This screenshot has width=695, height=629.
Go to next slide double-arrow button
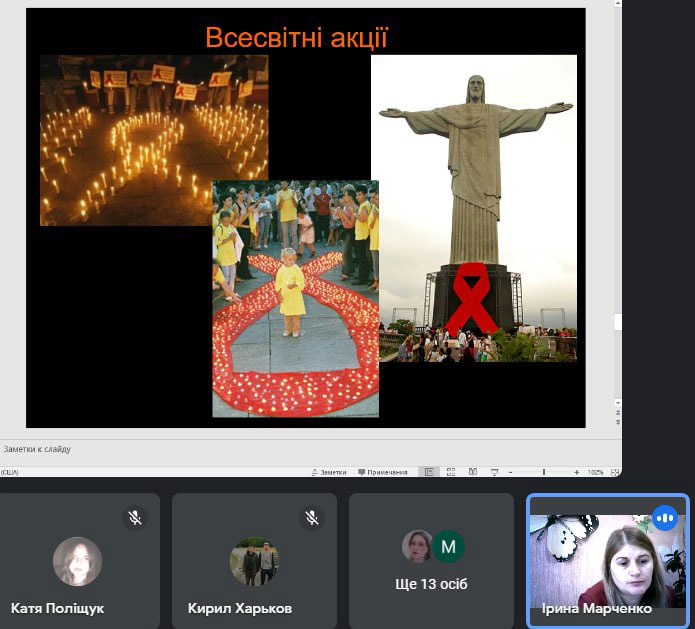617,422
